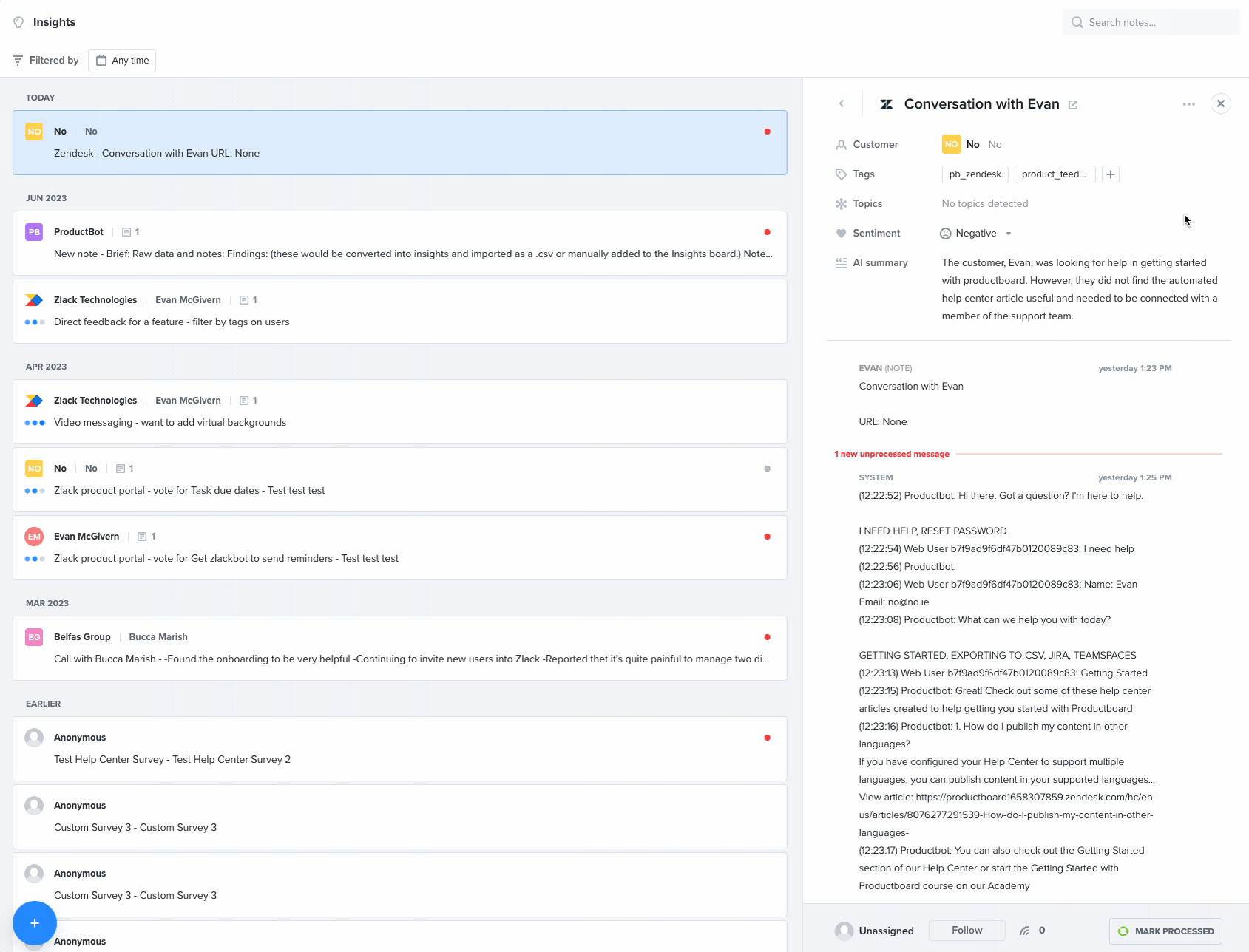1249x952 pixels.
Task: Open Direct feedback for a feature note
Action: click(x=400, y=311)
